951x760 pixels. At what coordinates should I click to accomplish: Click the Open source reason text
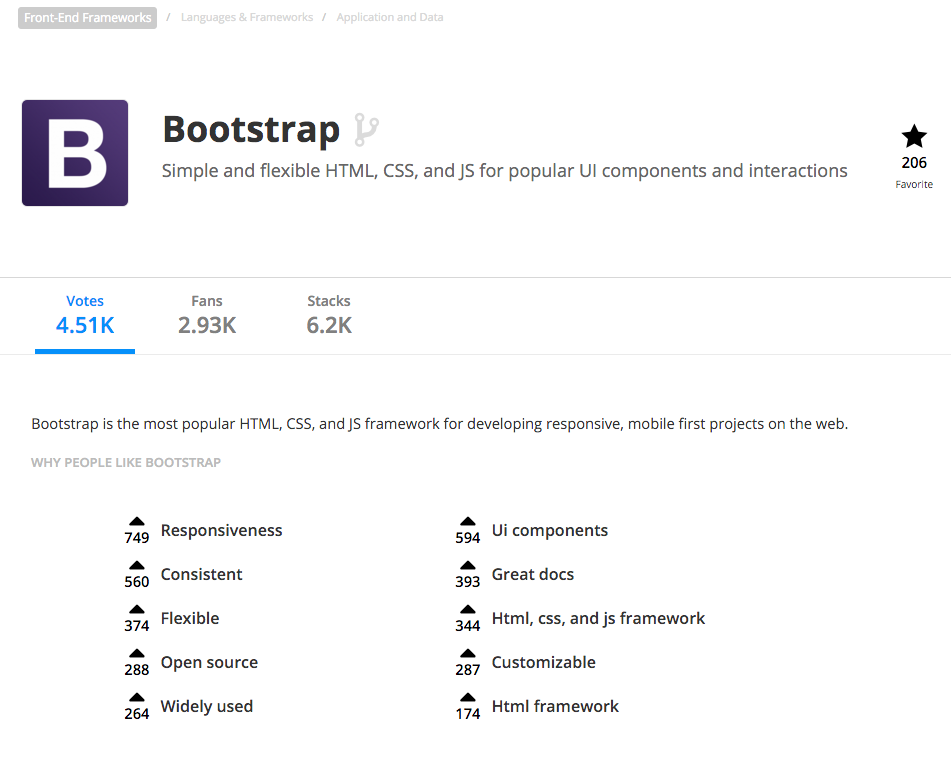tap(209, 662)
